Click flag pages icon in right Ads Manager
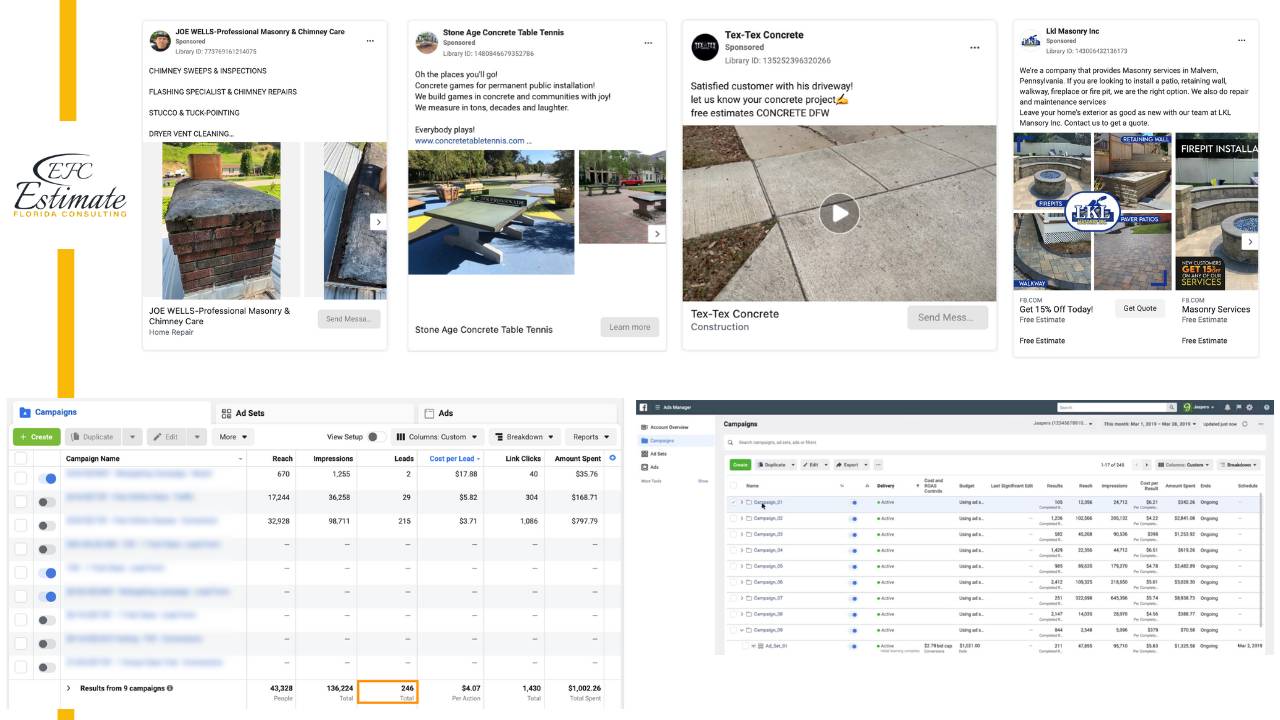1280x720 pixels. click(x=1239, y=407)
